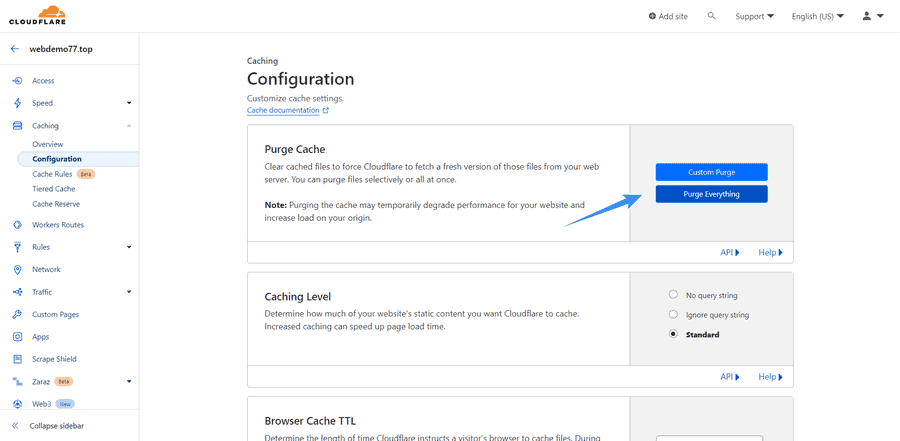The width and height of the screenshot is (900, 441).
Task: Open Cache Rules in the sidebar
Action: pyautogui.click(x=52, y=174)
